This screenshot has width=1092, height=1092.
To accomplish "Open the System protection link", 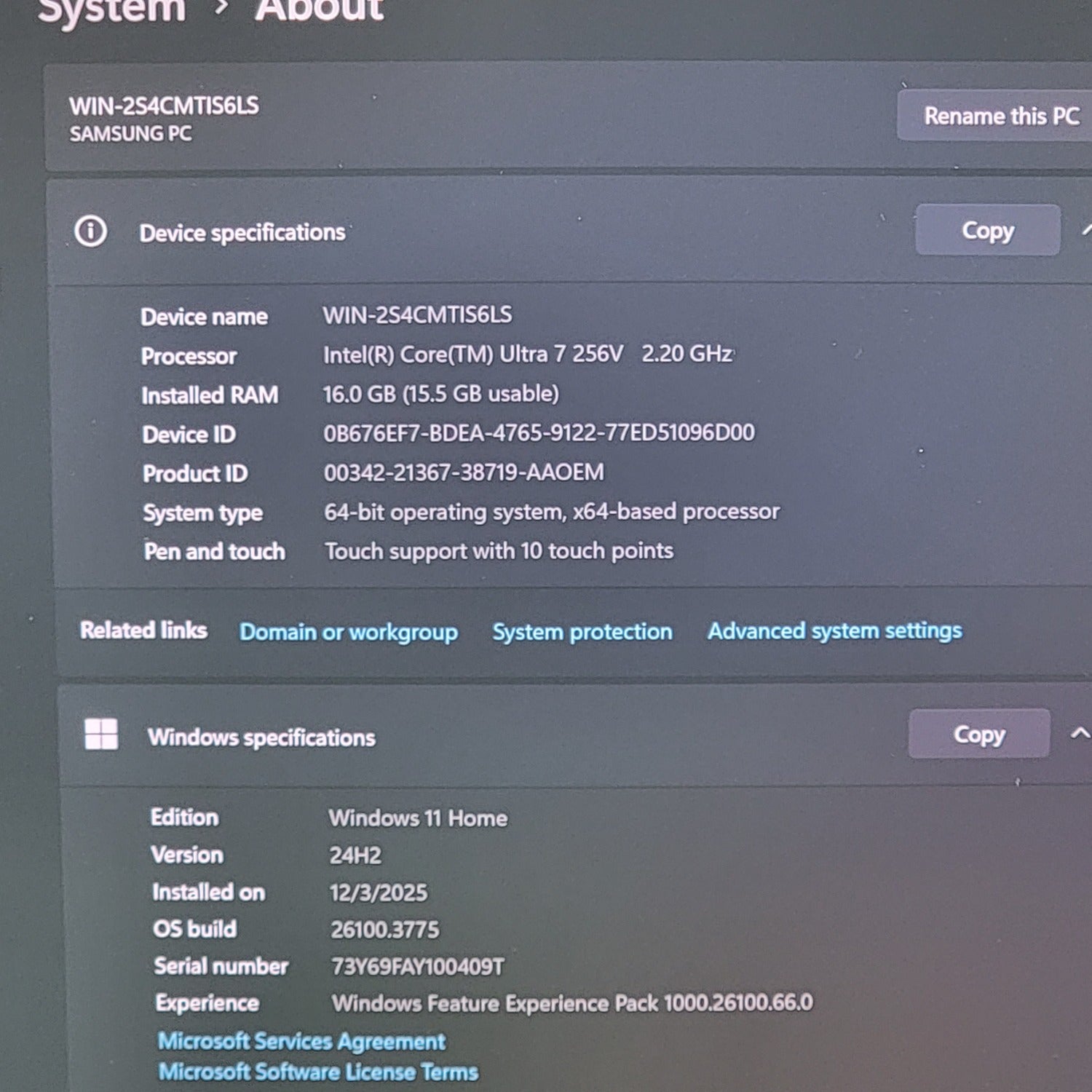I will coord(582,631).
